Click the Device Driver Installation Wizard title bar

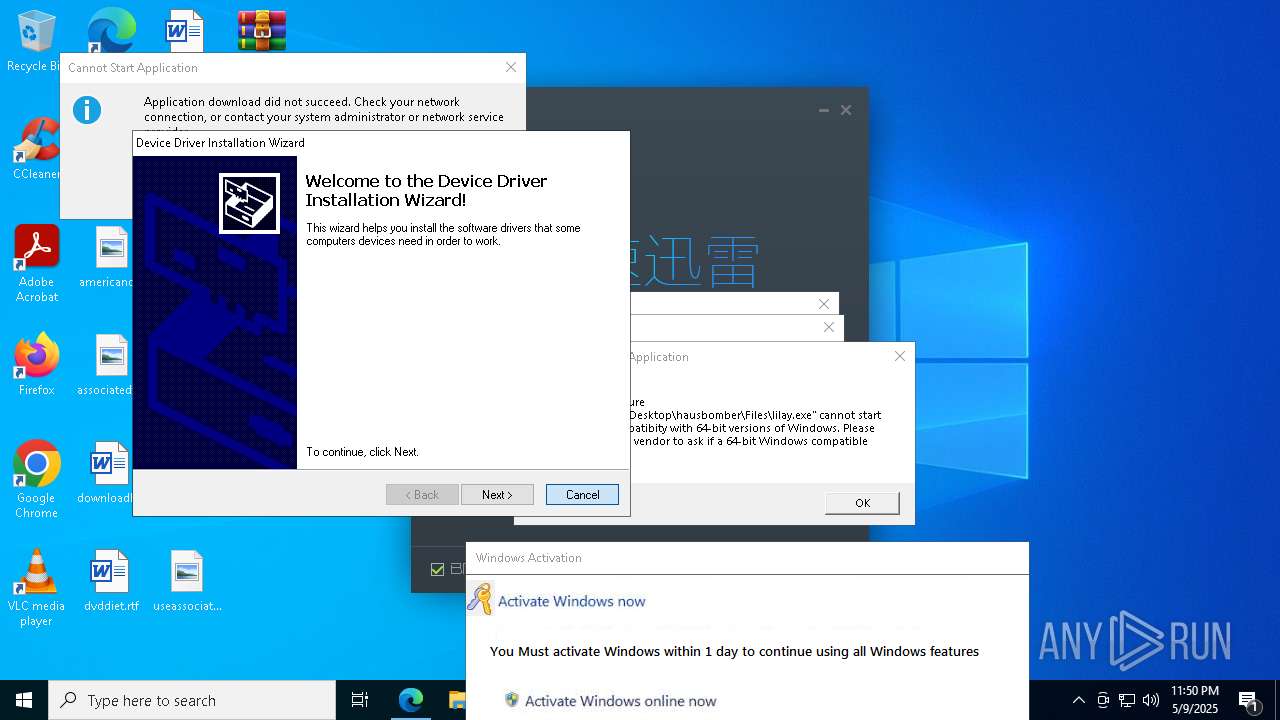[381, 143]
